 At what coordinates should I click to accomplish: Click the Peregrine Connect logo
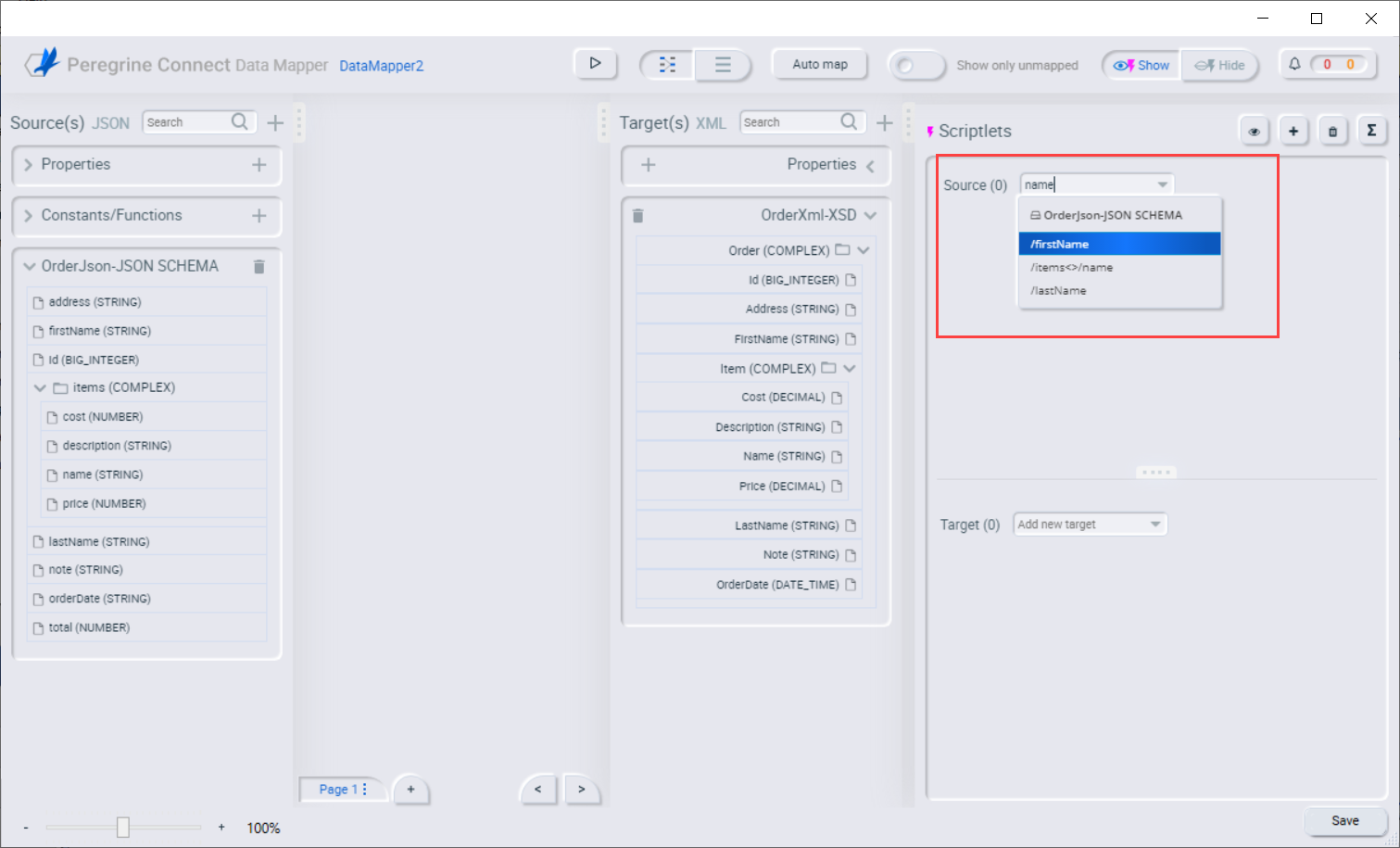click(43, 63)
